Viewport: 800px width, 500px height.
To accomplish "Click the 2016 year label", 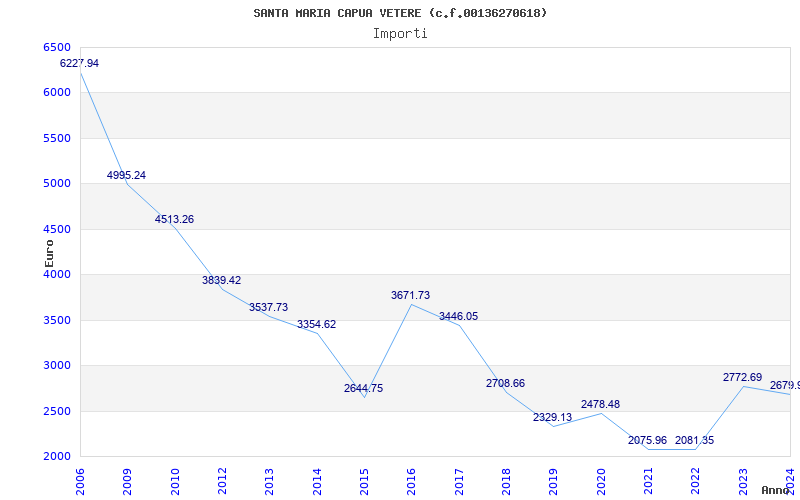I will coord(411,482).
